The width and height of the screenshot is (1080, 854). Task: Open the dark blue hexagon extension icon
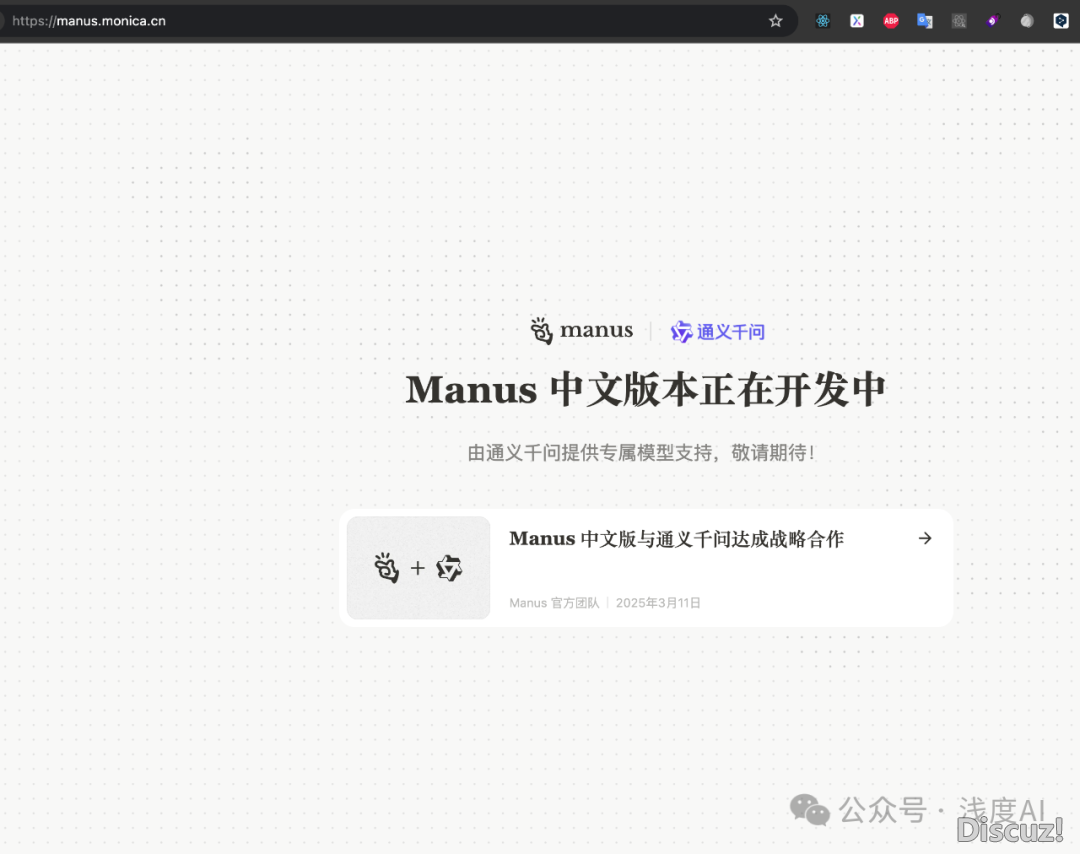click(1061, 21)
